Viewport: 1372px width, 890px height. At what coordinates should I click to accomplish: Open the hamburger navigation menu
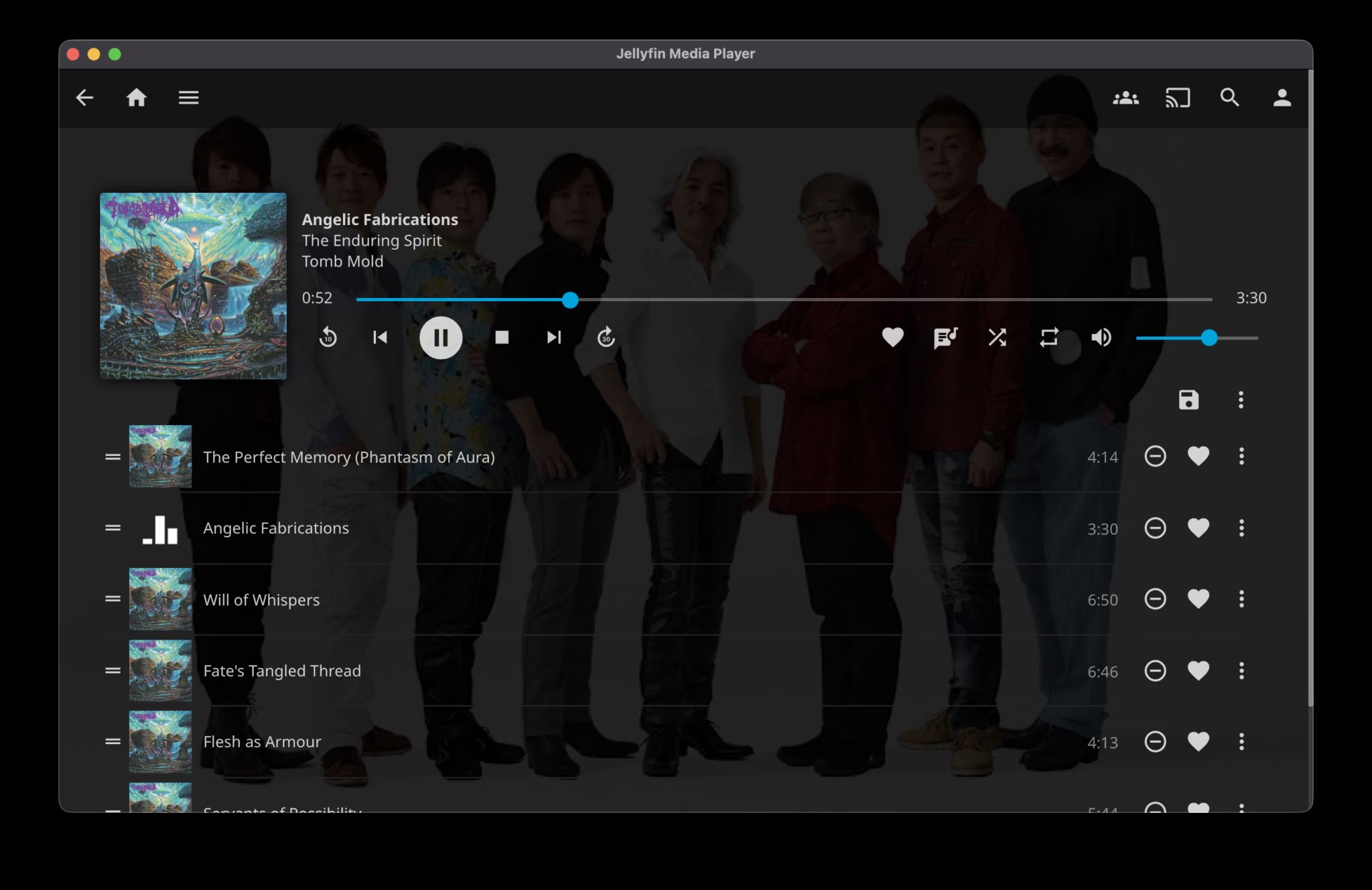click(x=188, y=98)
